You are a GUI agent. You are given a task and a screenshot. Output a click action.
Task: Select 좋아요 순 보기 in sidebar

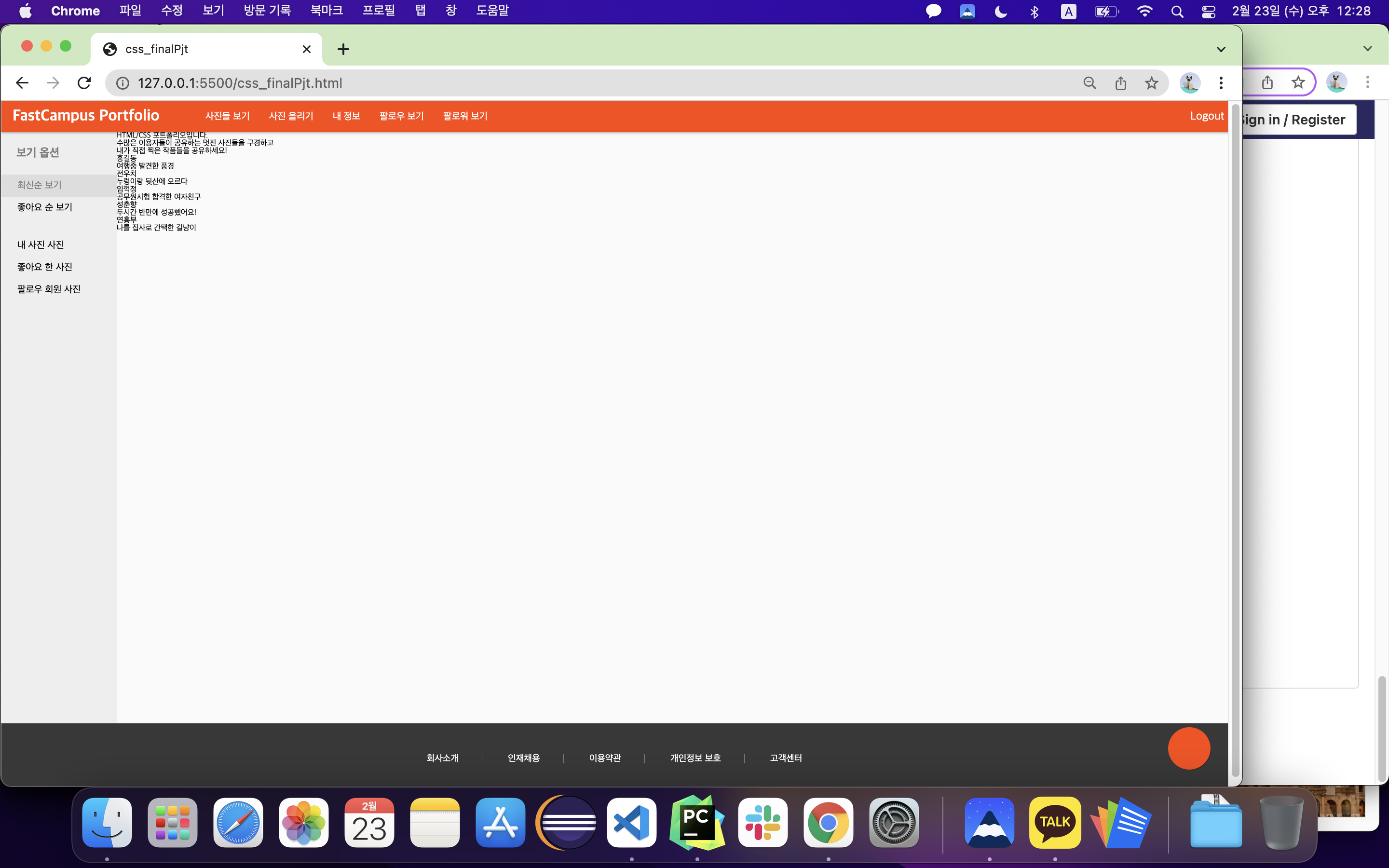point(45,207)
